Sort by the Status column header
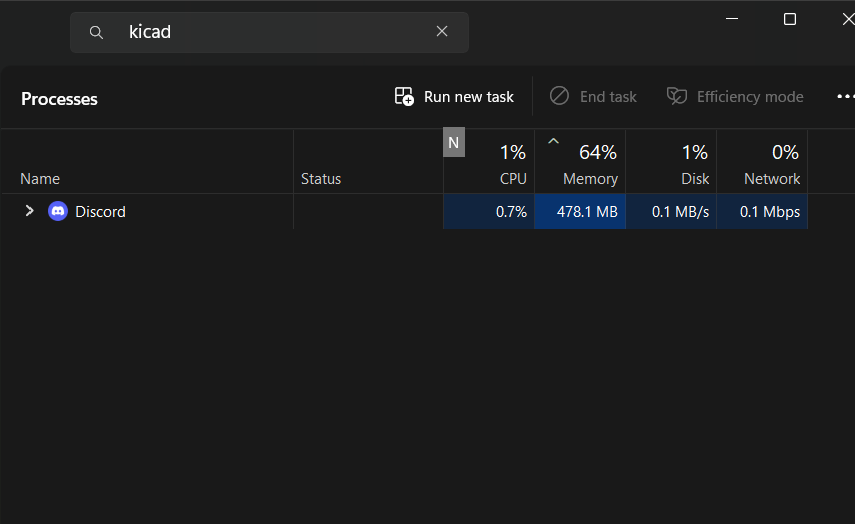 tap(321, 179)
